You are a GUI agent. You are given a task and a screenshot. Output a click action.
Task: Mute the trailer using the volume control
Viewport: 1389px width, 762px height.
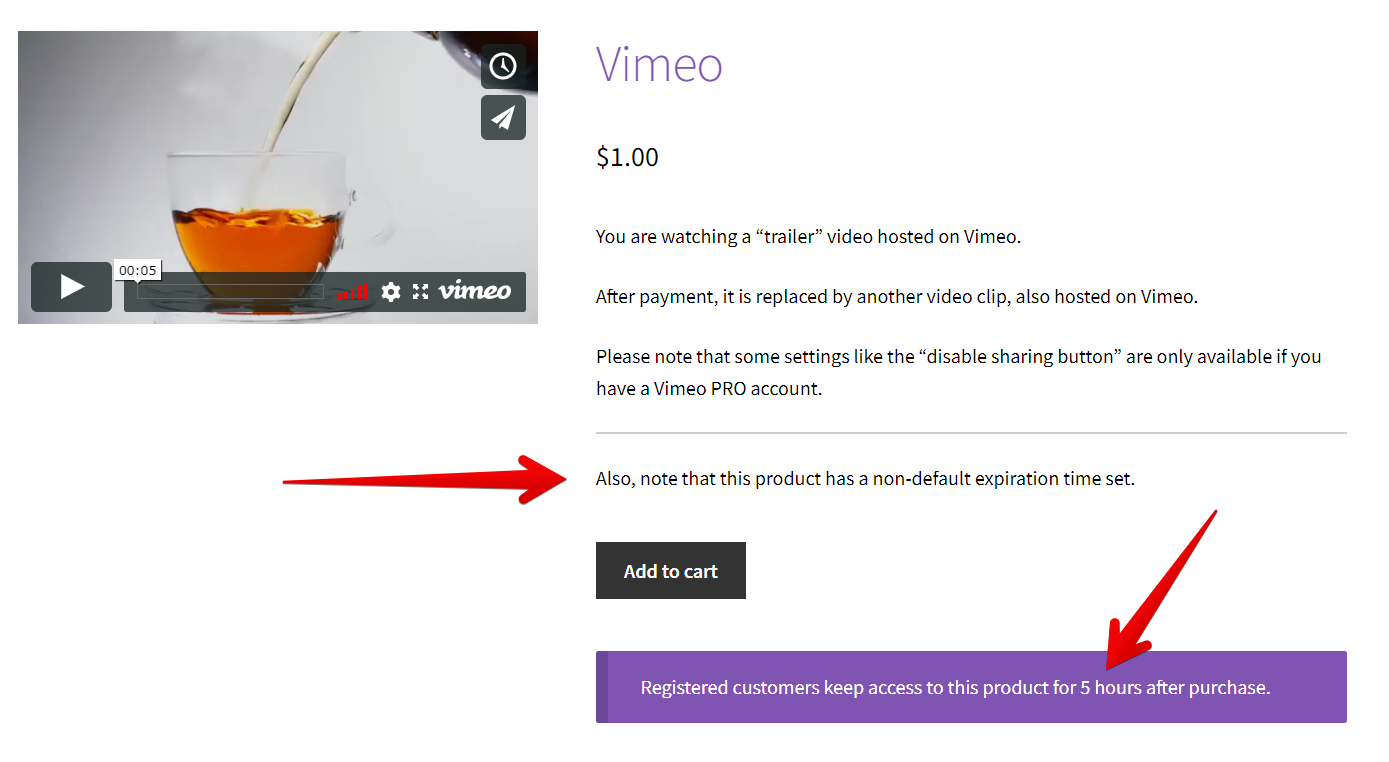(x=351, y=291)
